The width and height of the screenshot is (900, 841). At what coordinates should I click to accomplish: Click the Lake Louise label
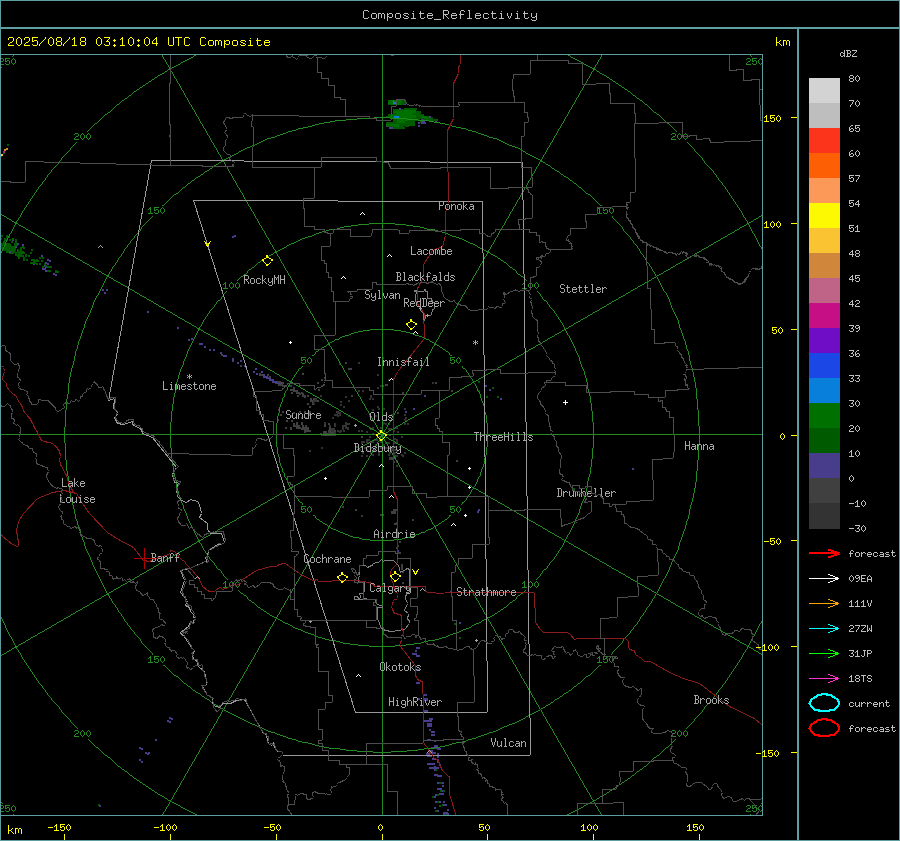tap(77, 491)
